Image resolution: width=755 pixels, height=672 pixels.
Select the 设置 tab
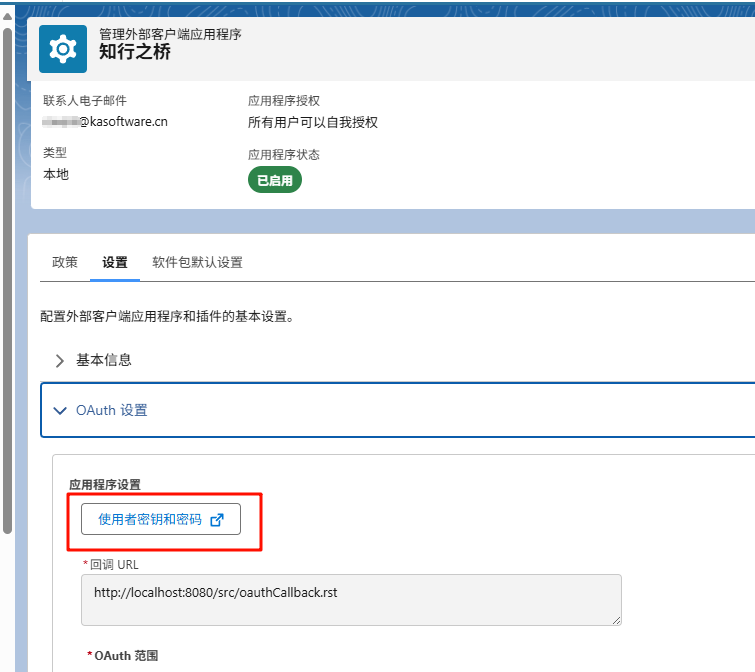coord(115,263)
